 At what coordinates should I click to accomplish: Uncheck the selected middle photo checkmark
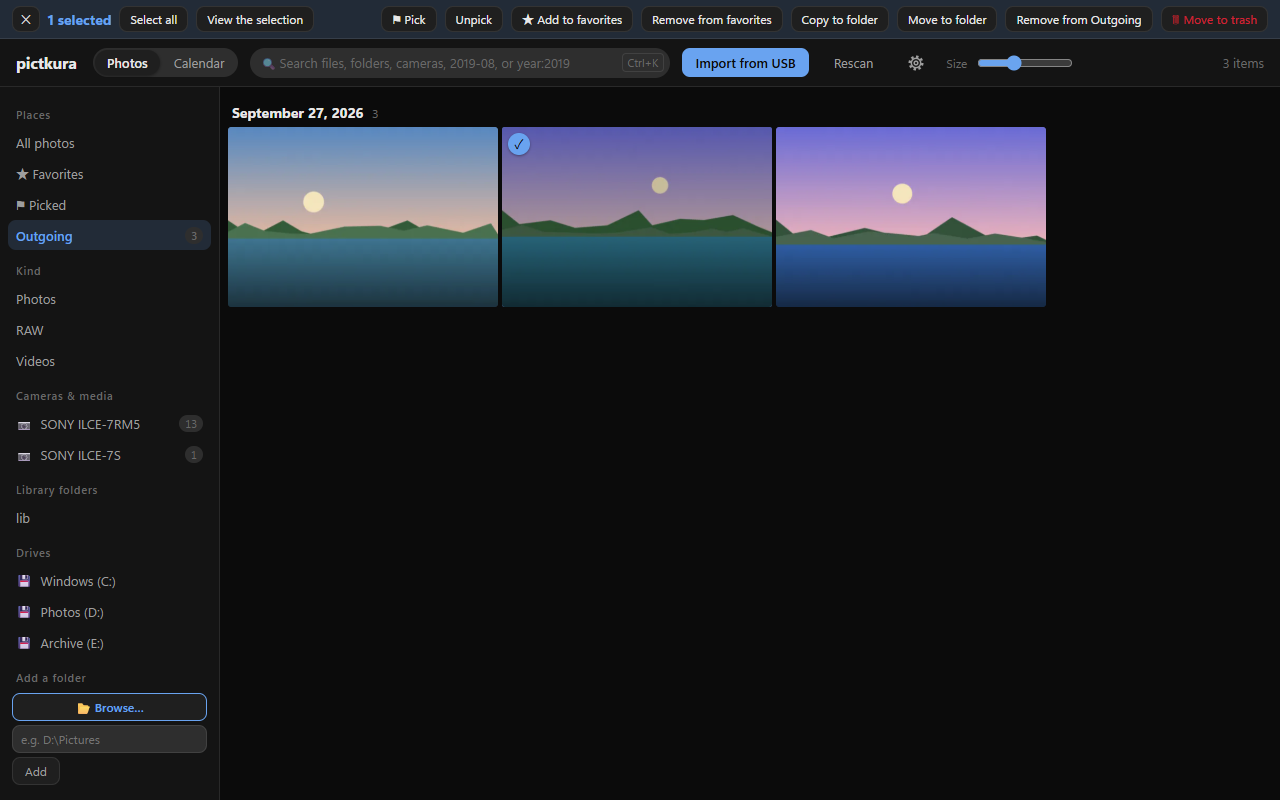click(x=518, y=144)
